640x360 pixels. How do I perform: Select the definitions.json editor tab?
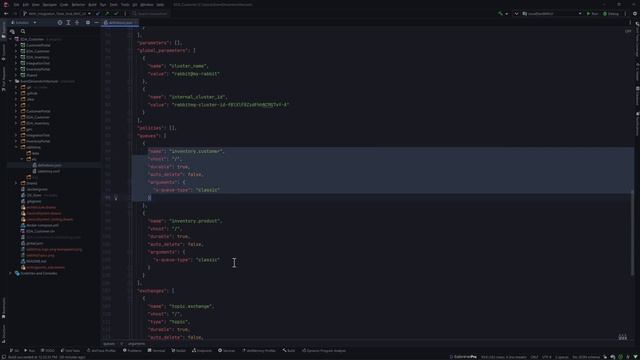coord(120,22)
